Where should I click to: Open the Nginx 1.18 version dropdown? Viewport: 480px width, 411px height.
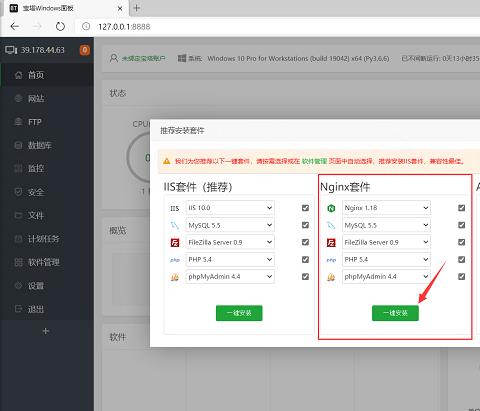[386, 208]
